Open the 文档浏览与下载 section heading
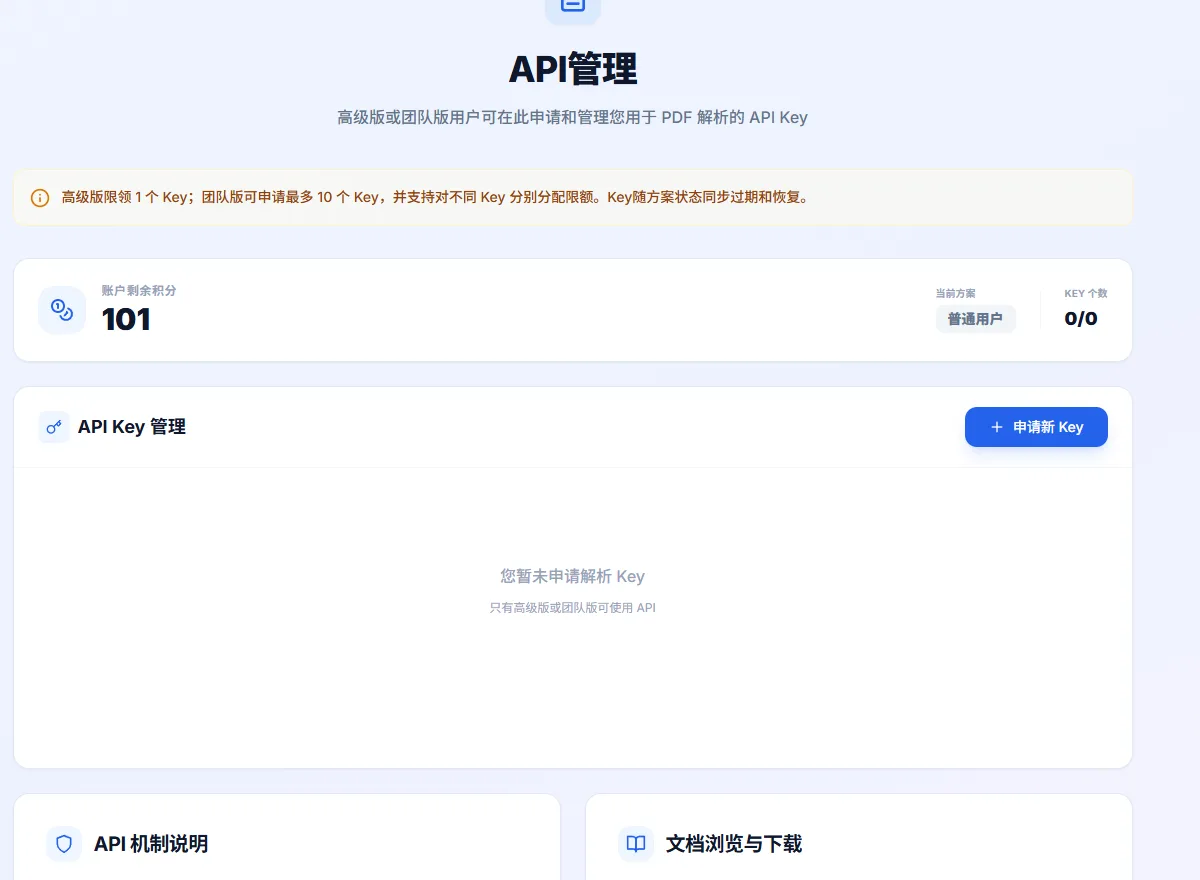 click(x=733, y=844)
